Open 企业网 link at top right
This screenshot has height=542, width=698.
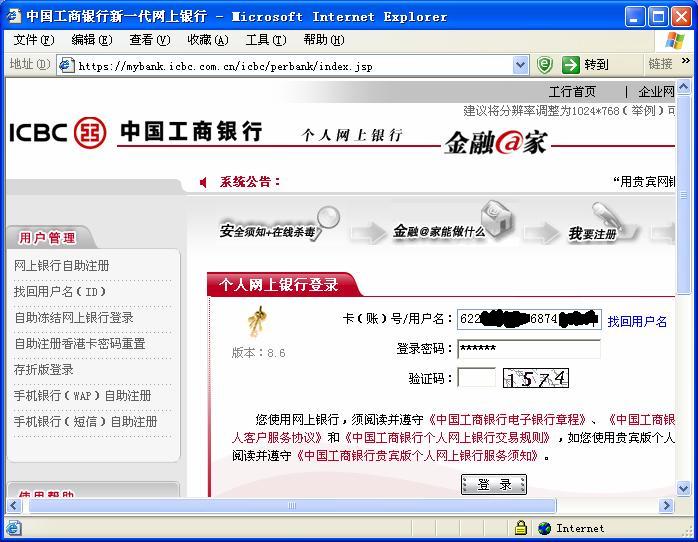tap(656, 92)
